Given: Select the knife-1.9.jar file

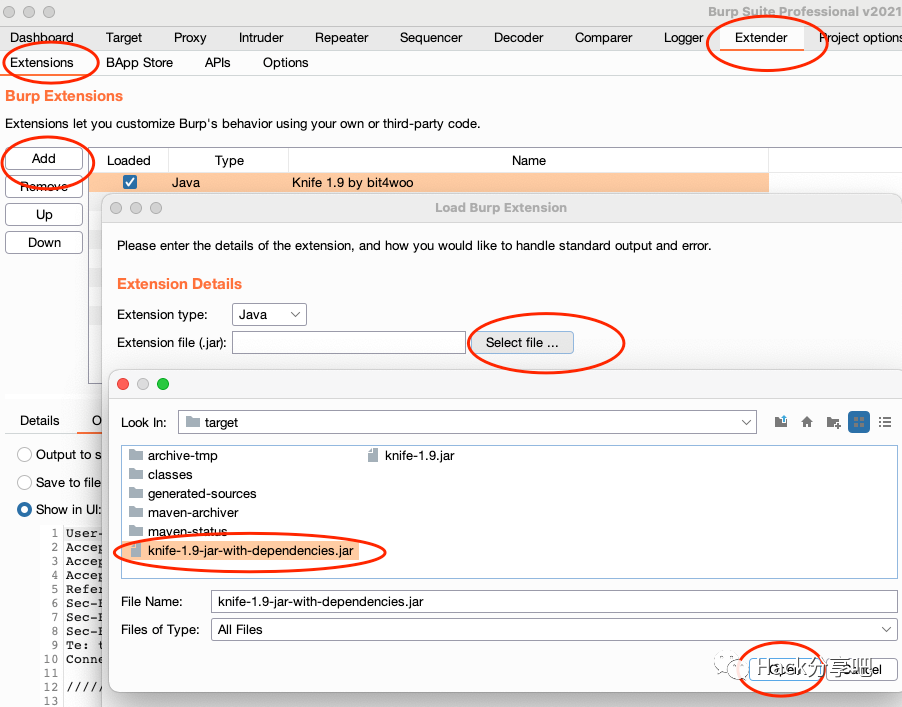Looking at the screenshot, I should tap(411, 456).
